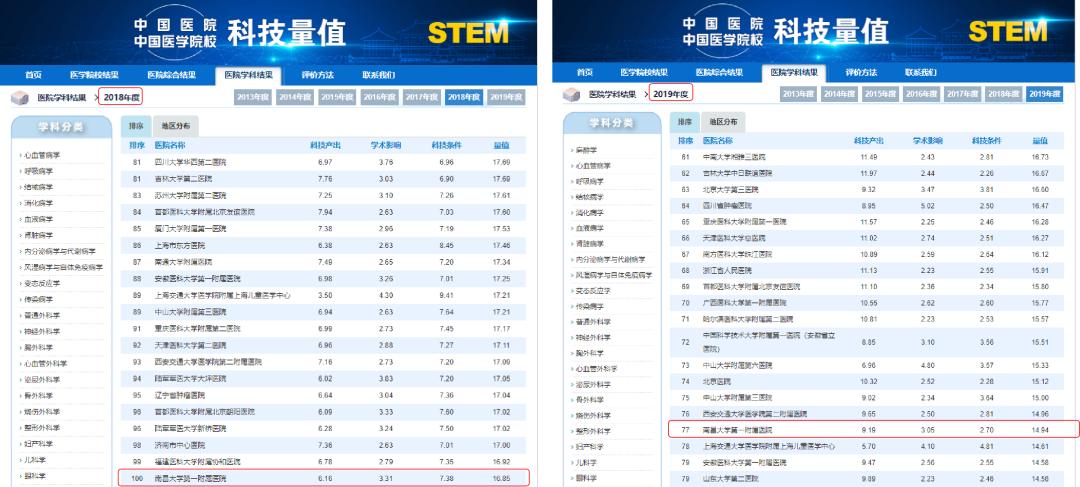
Task: Click 上海市东方医院 row in left table
Action: 323,245
